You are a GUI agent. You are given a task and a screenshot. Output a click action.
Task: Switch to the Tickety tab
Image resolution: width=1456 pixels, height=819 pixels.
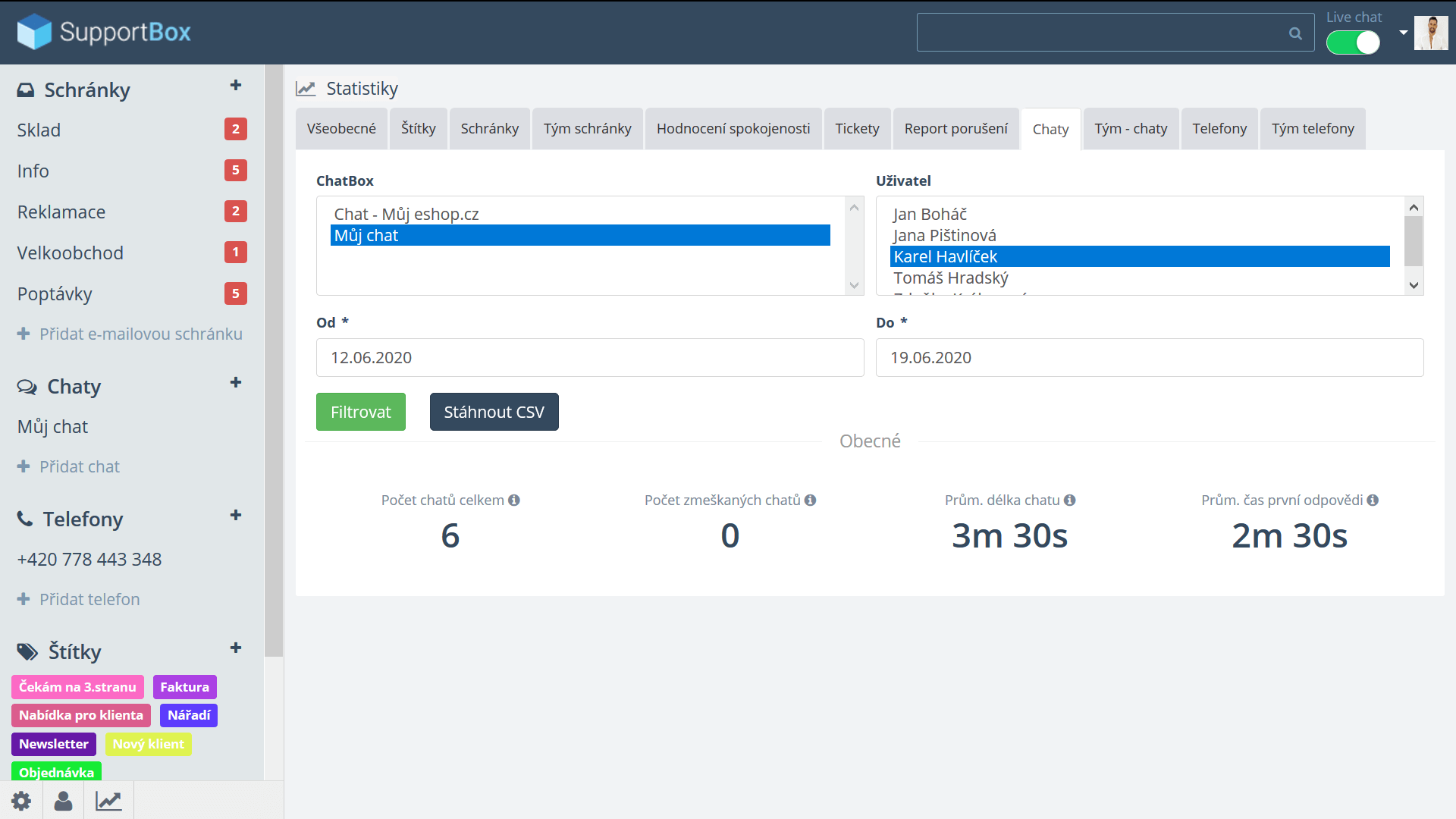(857, 129)
